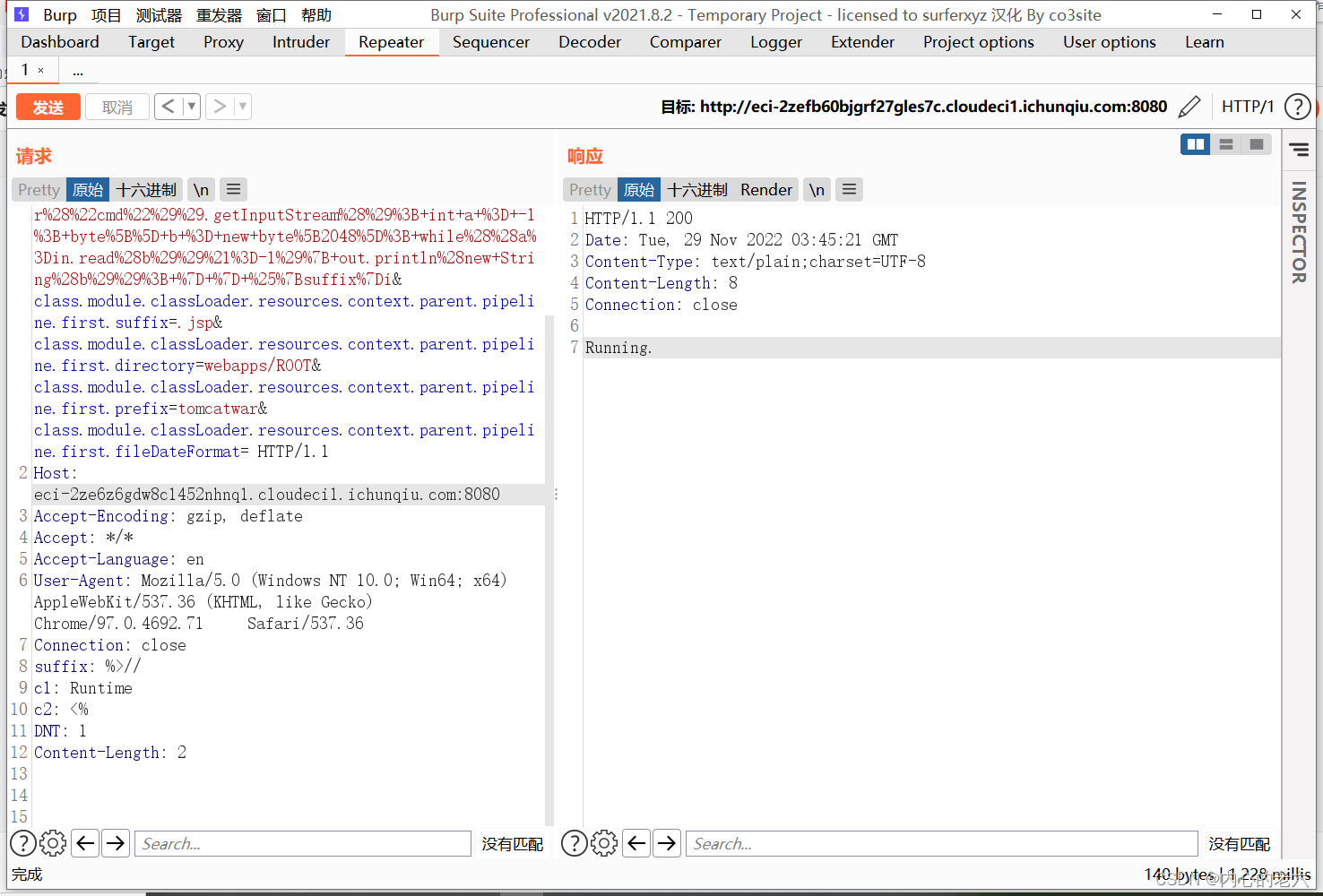Toggle \n non-printable chars in request
This screenshot has height=896, width=1323.
[x=201, y=190]
